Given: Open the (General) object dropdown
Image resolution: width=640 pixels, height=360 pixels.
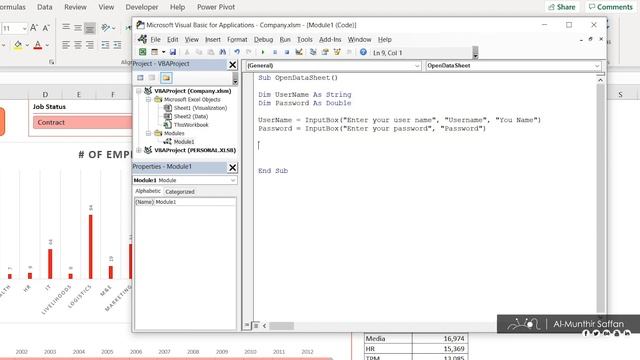Looking at the screenshot, I should click(x=417, y=66).
